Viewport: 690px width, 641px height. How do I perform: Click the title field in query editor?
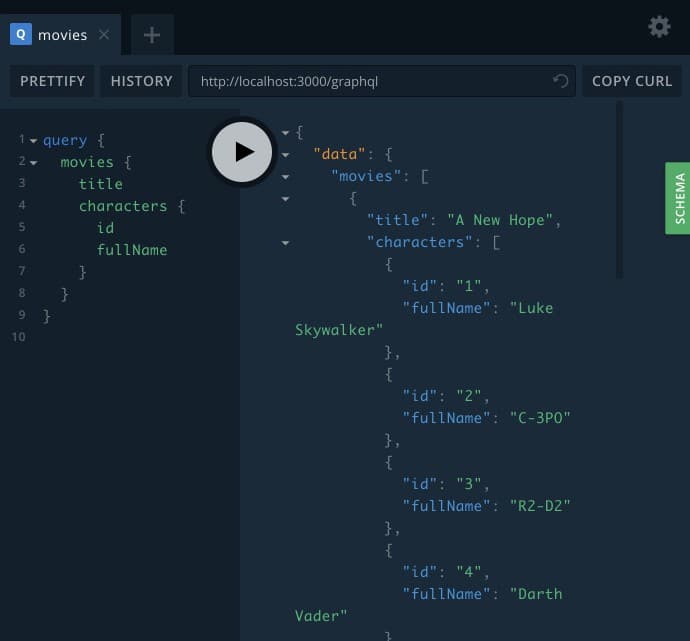(101, 184)
